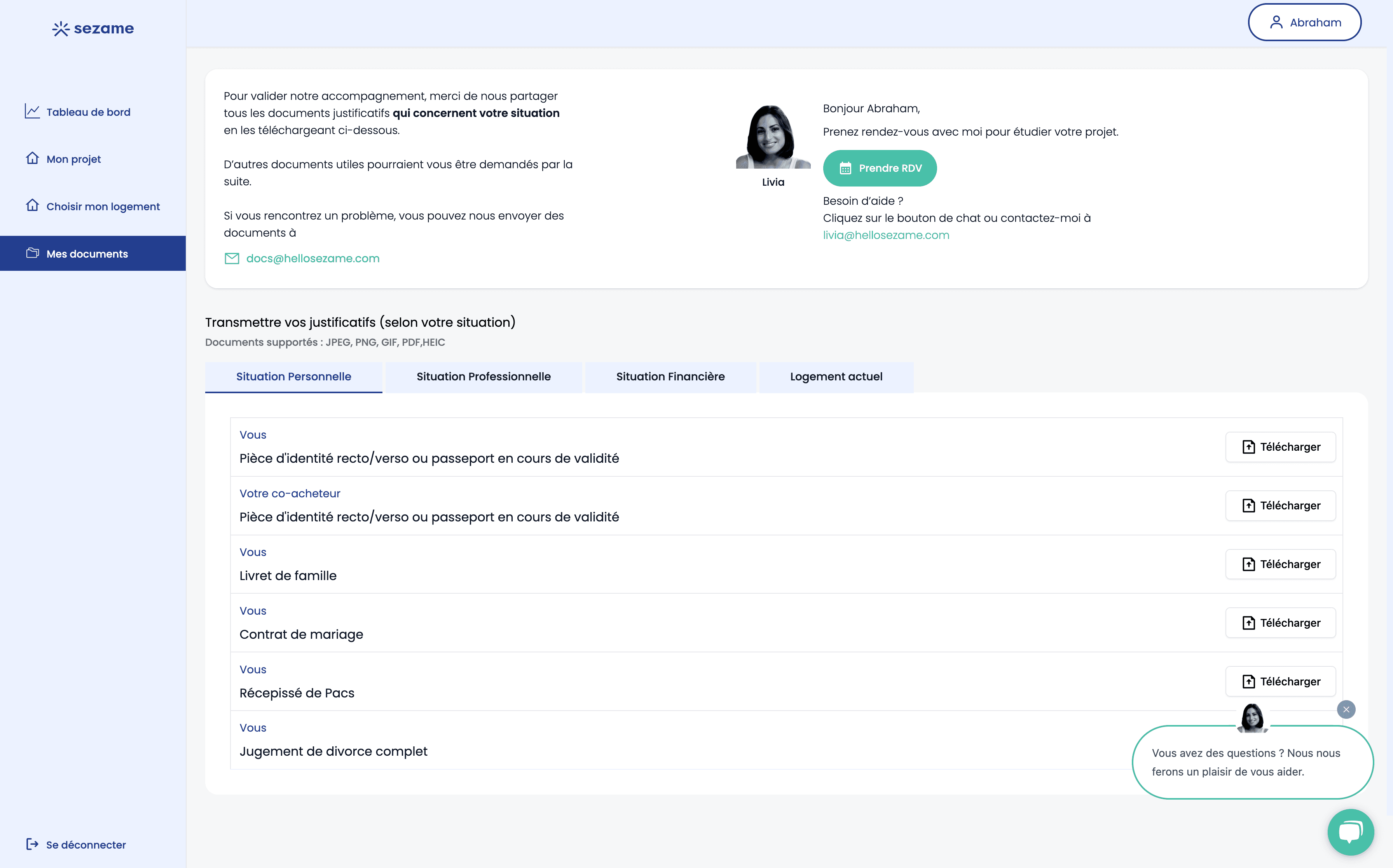Upload the Livret de famille document

pyautogui.click(x=1280, y=564)
